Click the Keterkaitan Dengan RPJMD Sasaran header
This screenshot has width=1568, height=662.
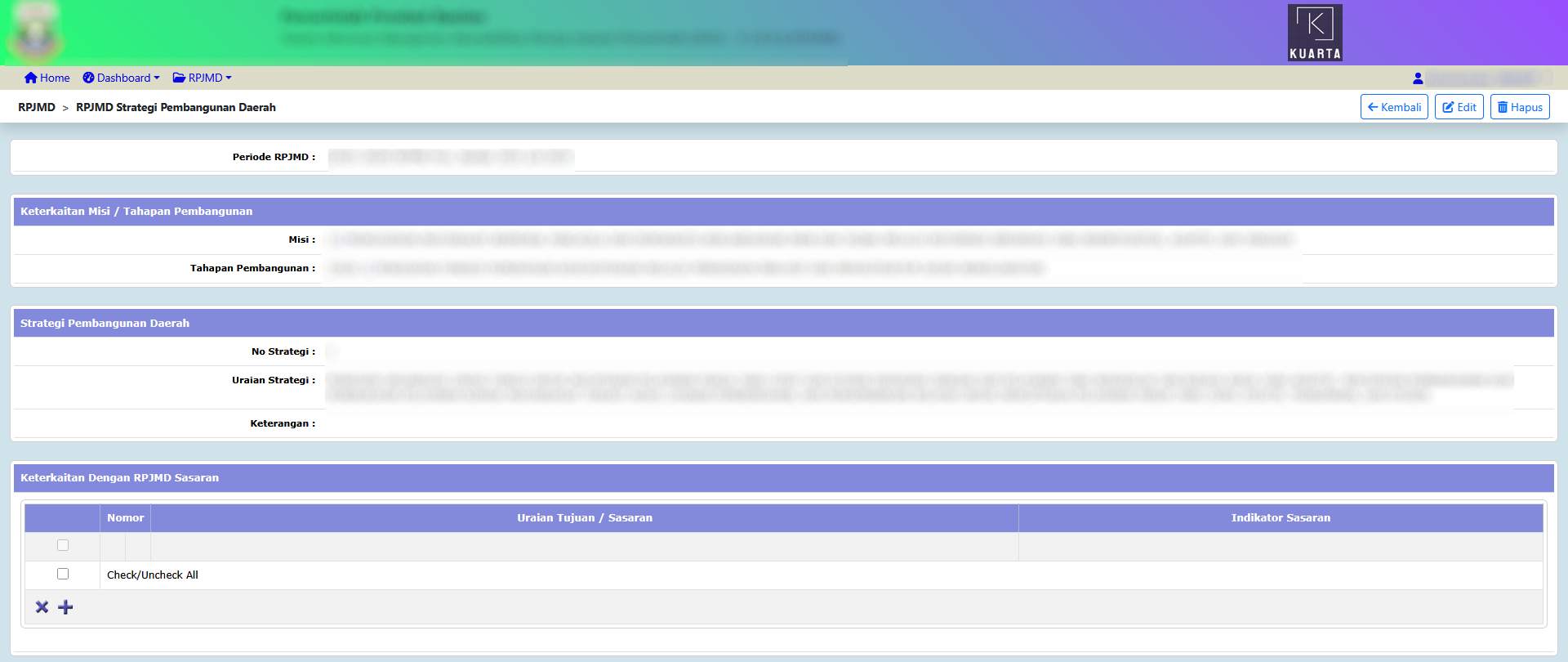tap(119, 478)
